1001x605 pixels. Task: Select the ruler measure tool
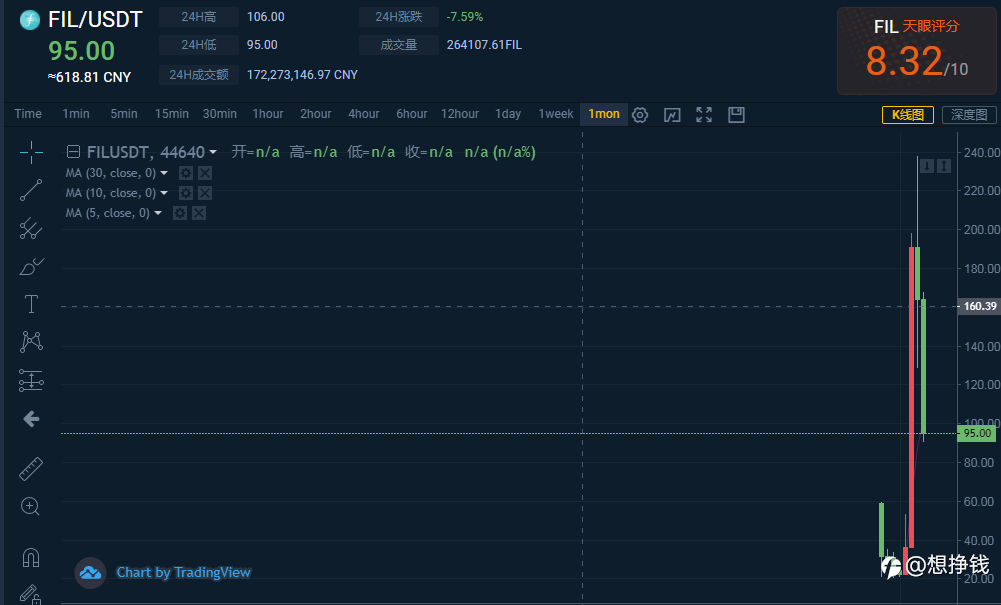31,469
